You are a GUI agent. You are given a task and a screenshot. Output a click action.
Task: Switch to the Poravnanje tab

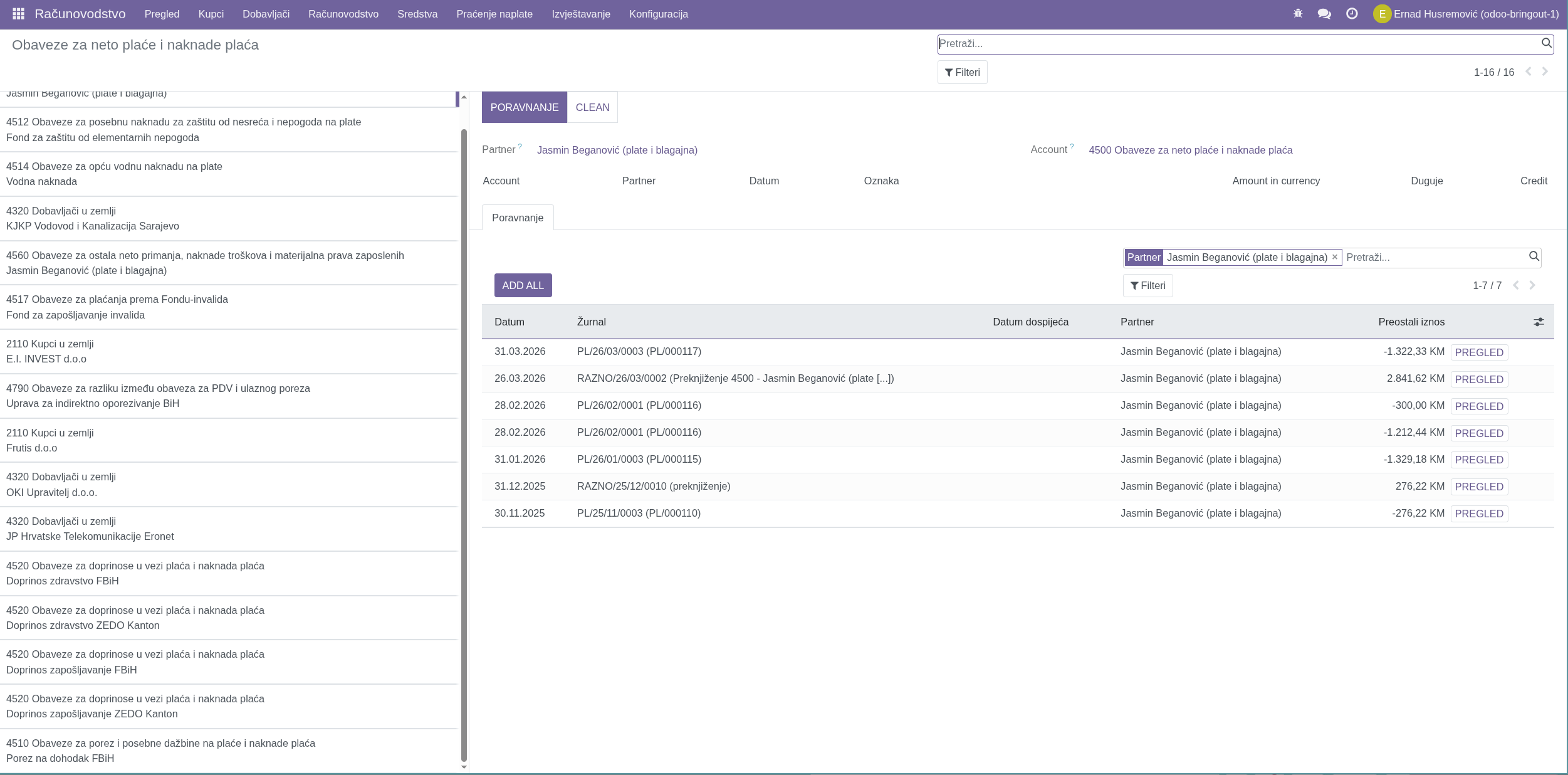pyautogui.click(x=517, y=218)
